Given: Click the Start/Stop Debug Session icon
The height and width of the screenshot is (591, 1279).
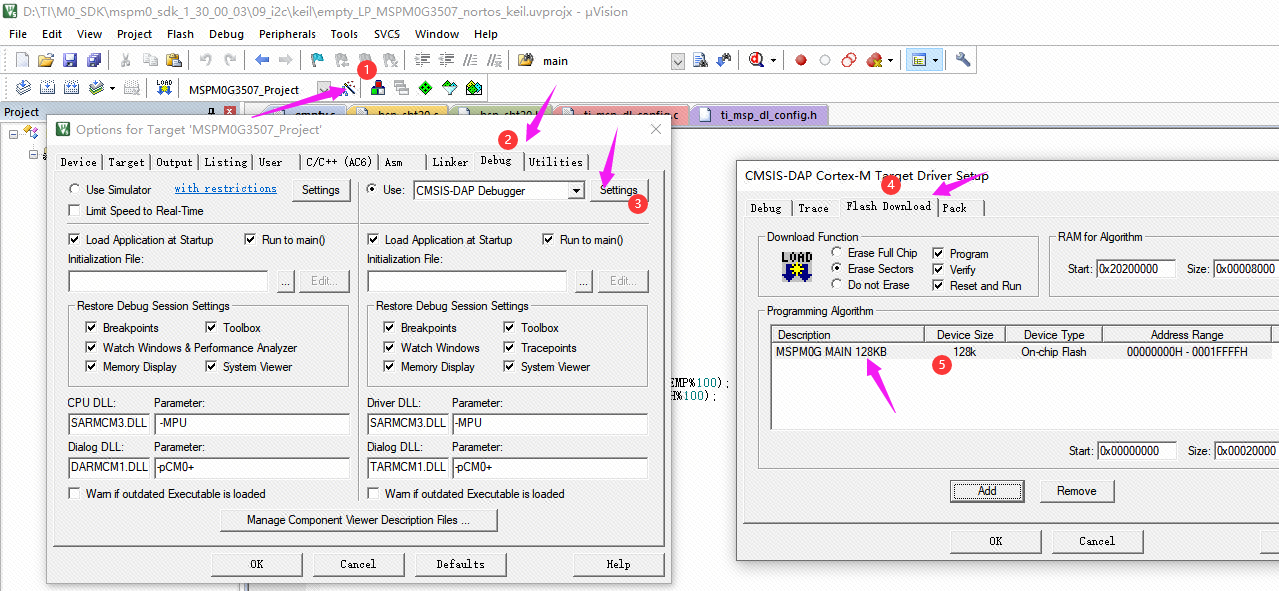Looking at the screenshot, I should [x=757, y=60].
